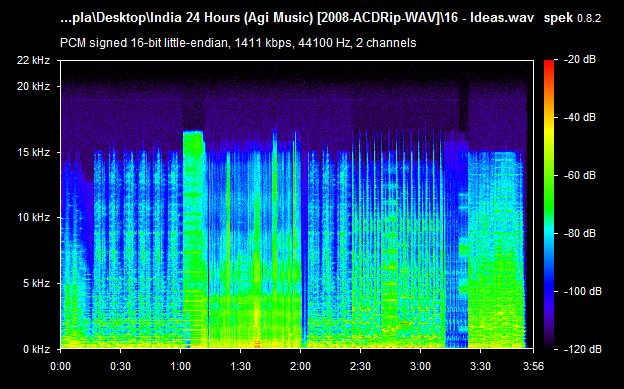Select the 1:00 time marker
Viewport: 624px width, 389px height.
click(x=181, y=366)
